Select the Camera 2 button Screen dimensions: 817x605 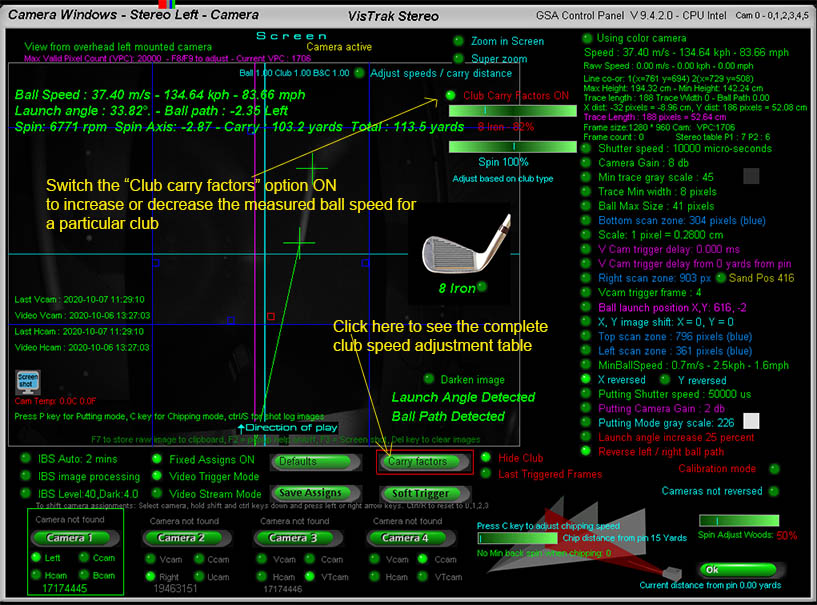coord(181,537)
